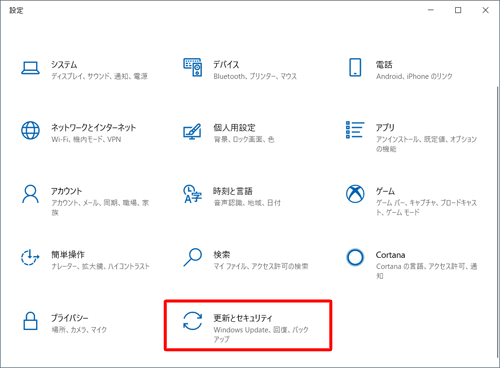
Task: Click the phone icon for 電話
Action: point(355,67)
